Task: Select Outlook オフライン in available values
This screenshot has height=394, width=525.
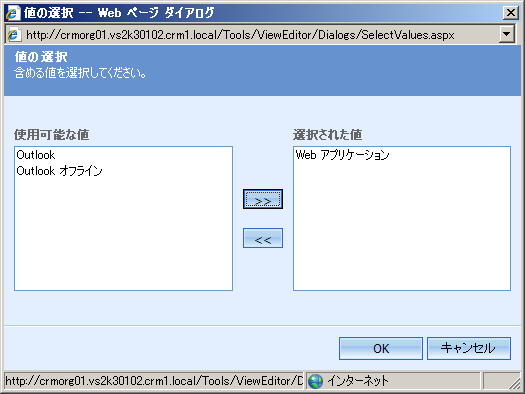Action: (x=59, y=171)
